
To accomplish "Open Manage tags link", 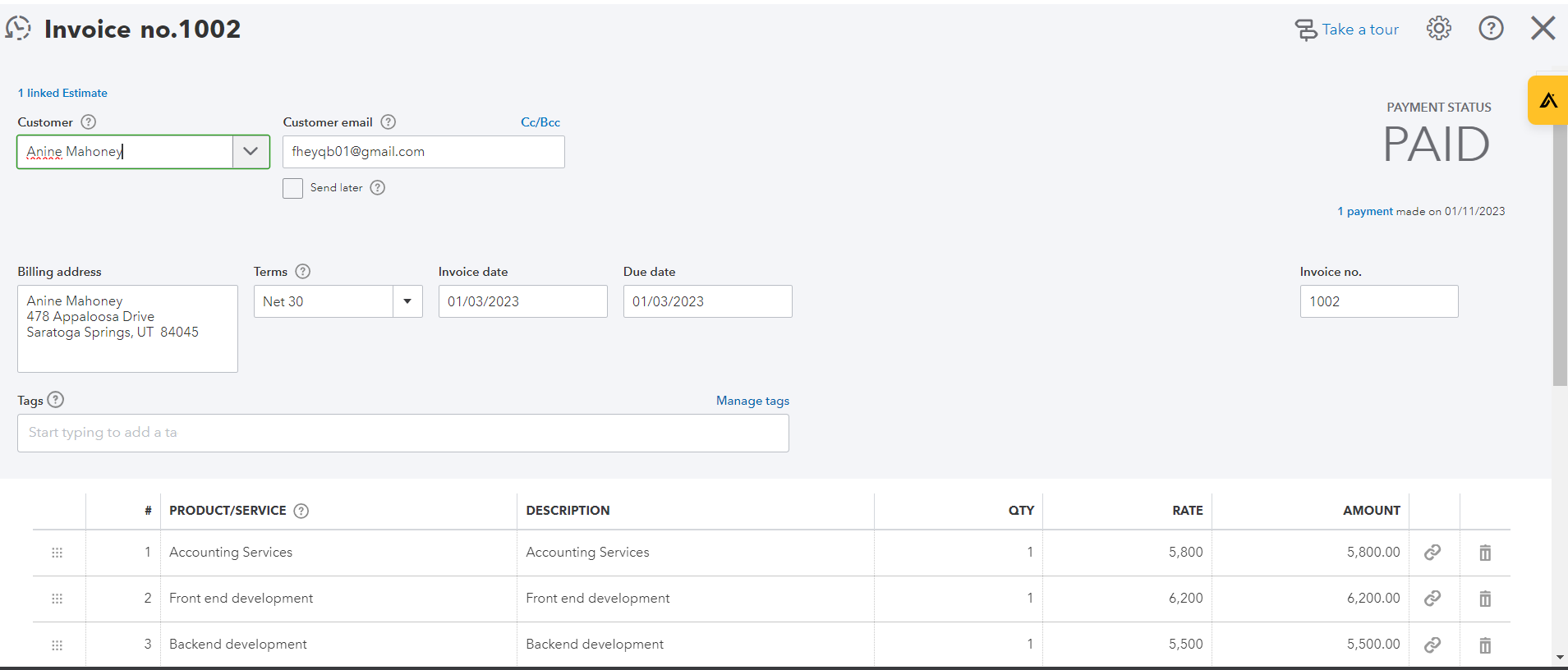I will 752,401.
